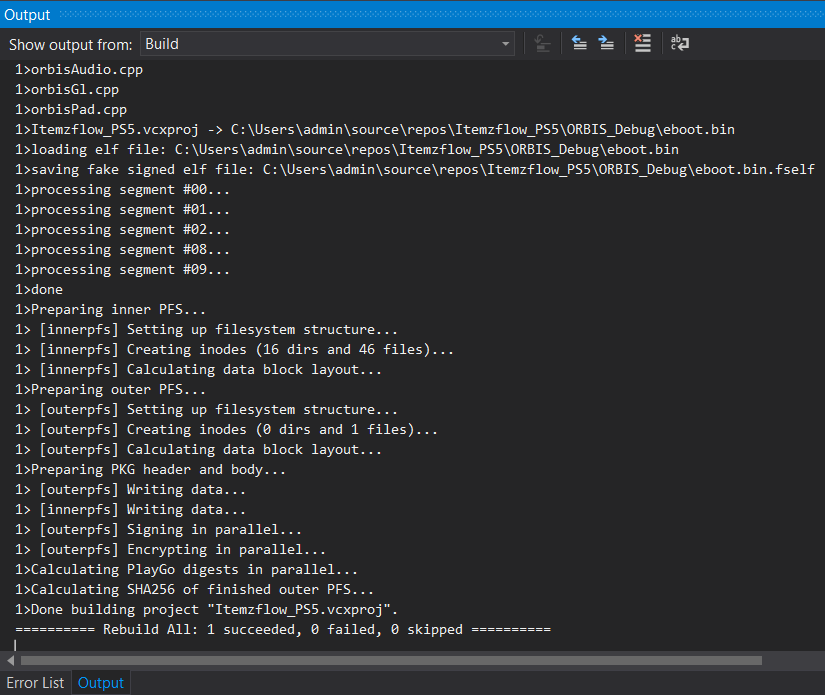Click the horizontal scrollbar thumb
The height and width of the screenshot is (695, 825).
(391, 660)
